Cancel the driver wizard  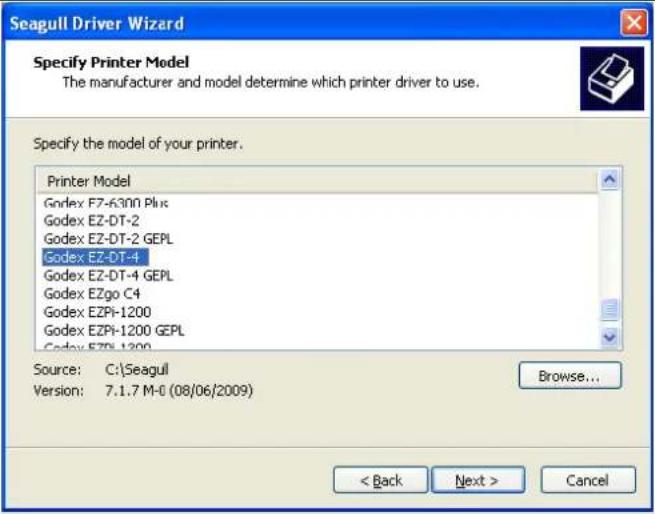tap(588, 480)
